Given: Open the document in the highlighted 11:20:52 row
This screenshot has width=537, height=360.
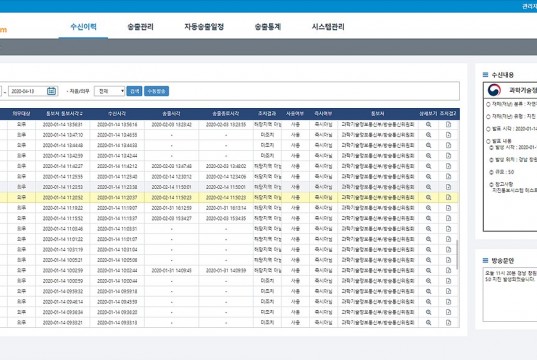Looking at the screenshot, I should pos(448,198).
